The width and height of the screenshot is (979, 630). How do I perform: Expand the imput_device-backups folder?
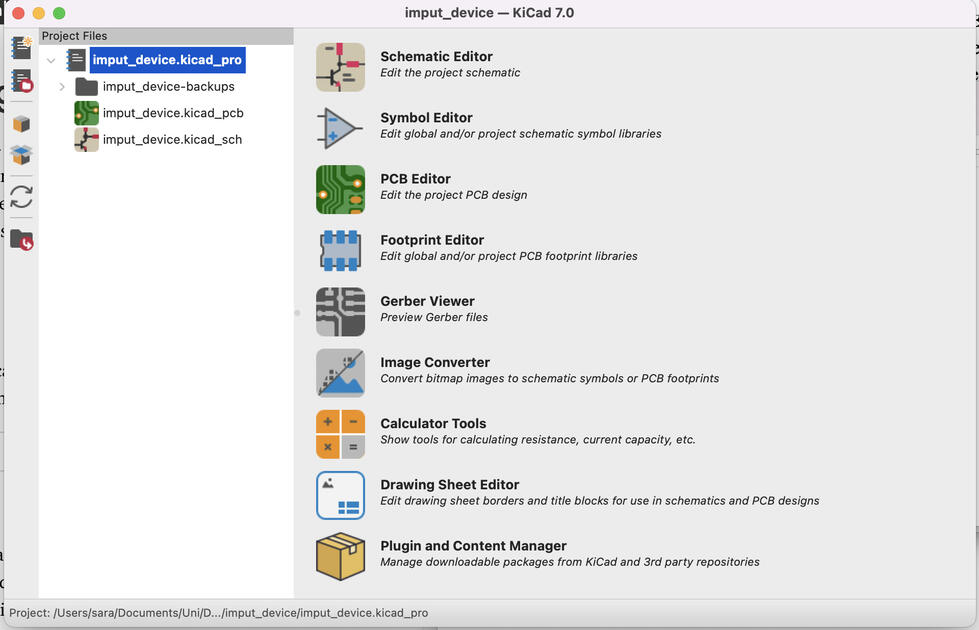coord(62,87)
